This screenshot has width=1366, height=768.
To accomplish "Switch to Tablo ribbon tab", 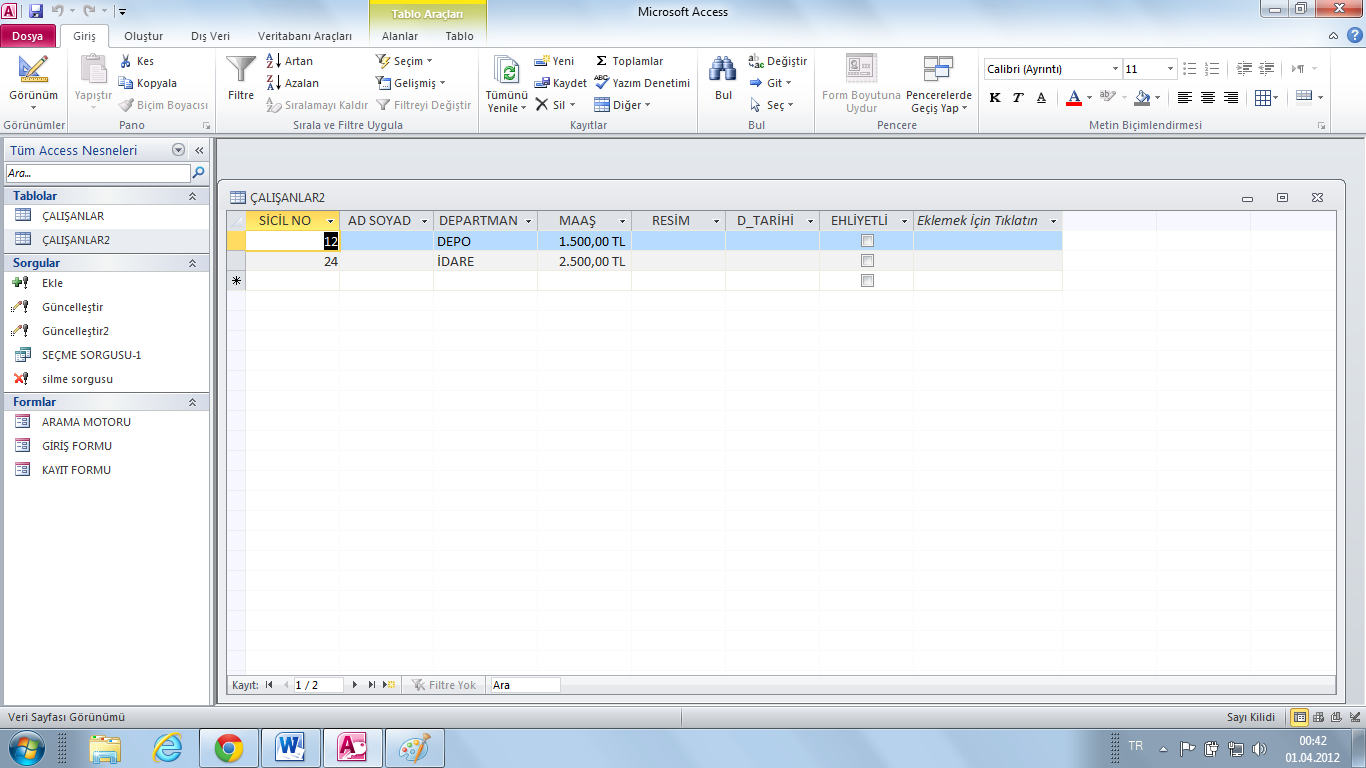I will point(460,36).
